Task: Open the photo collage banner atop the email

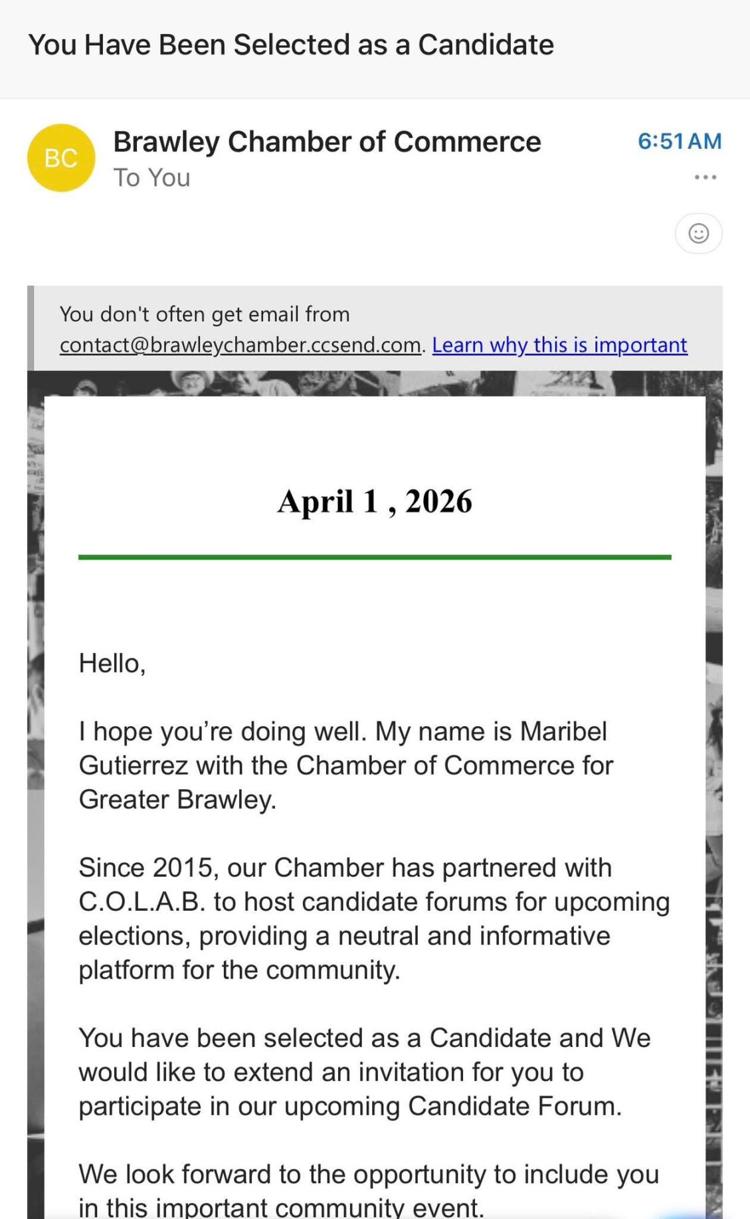Action: pos(375,384)
